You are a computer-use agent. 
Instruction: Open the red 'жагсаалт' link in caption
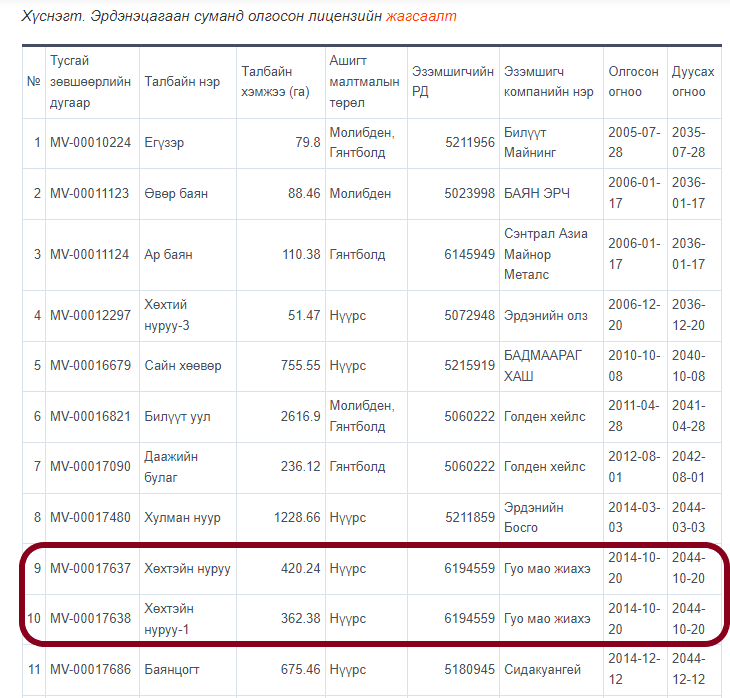click(x=421, y=16)
